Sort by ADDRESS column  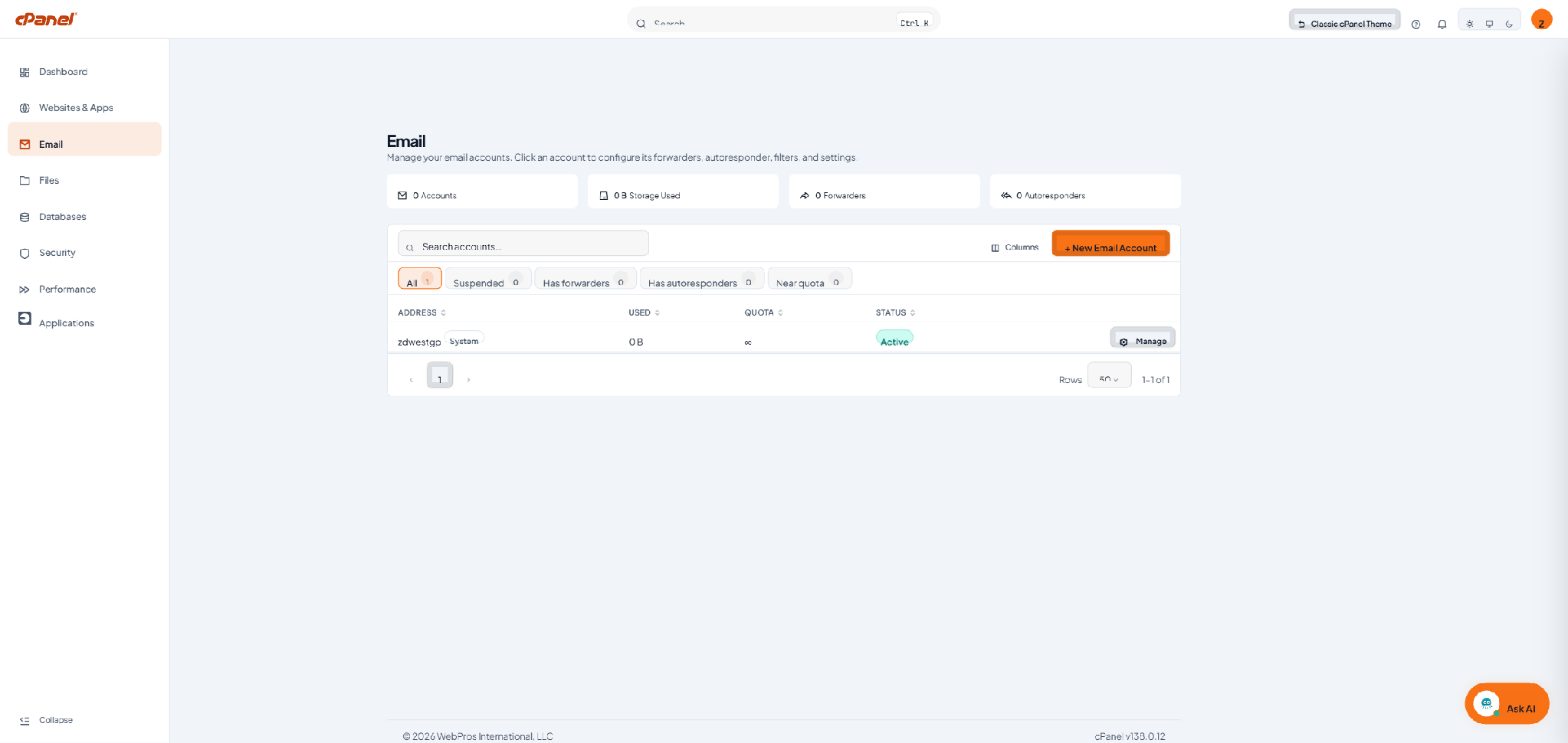click(422, 313)
